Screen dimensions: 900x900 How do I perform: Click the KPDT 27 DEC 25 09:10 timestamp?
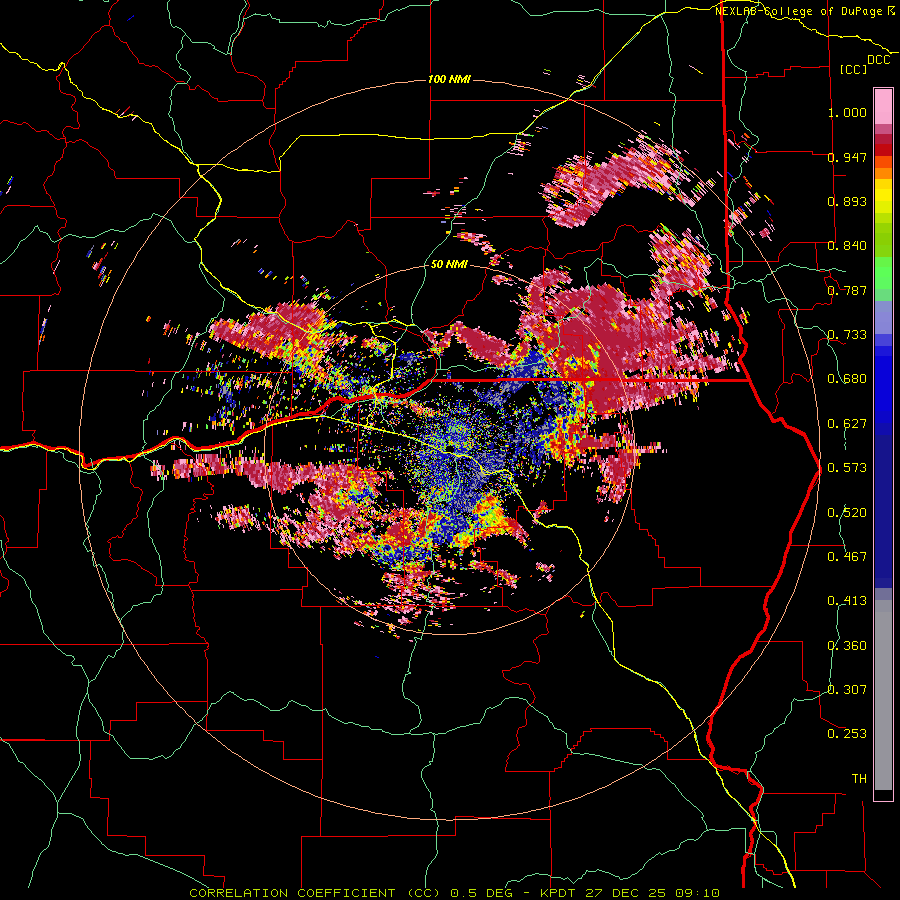(630, 893)
